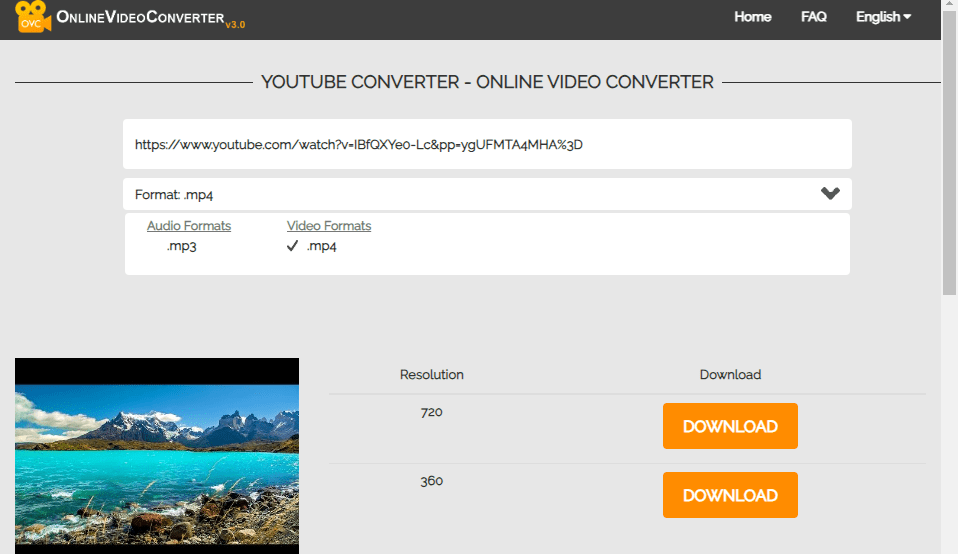Click the down chevron icon in format bar

[830, 194]
